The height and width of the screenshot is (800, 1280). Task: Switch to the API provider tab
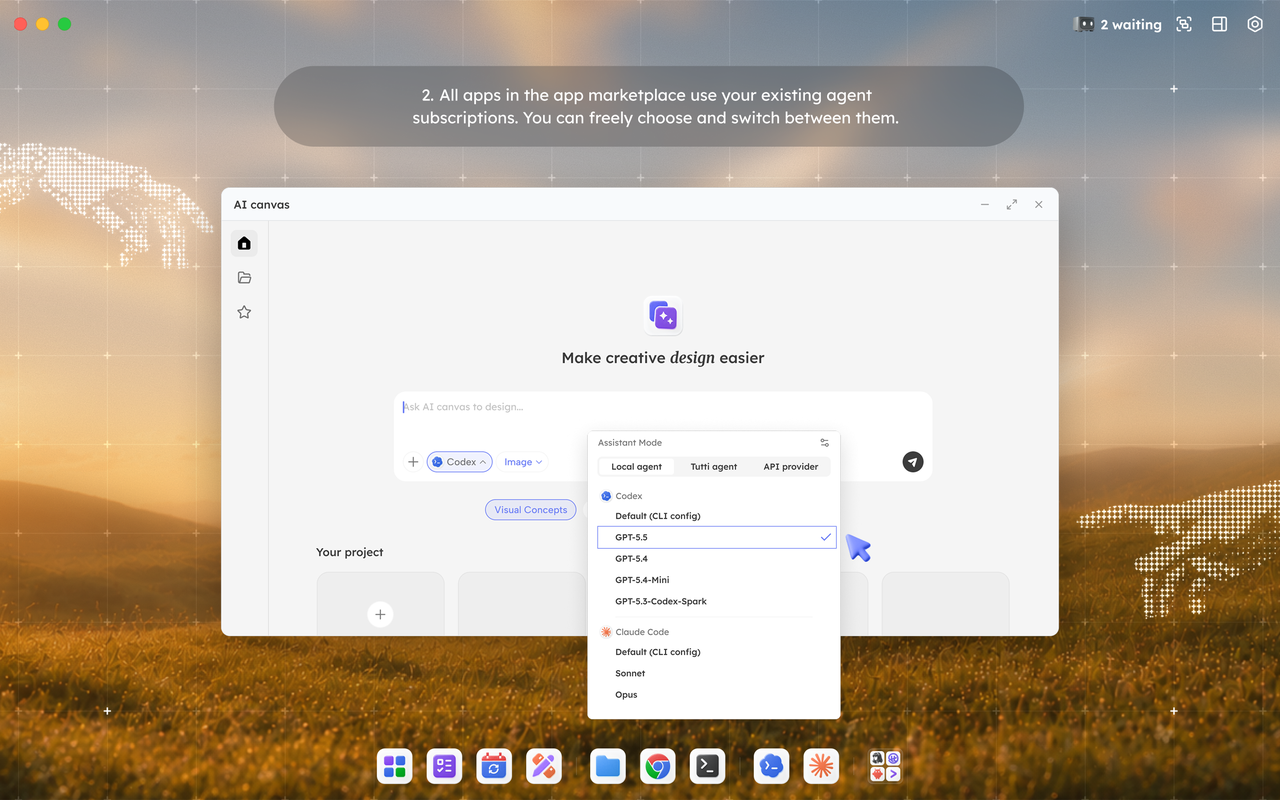coord(791,467)
